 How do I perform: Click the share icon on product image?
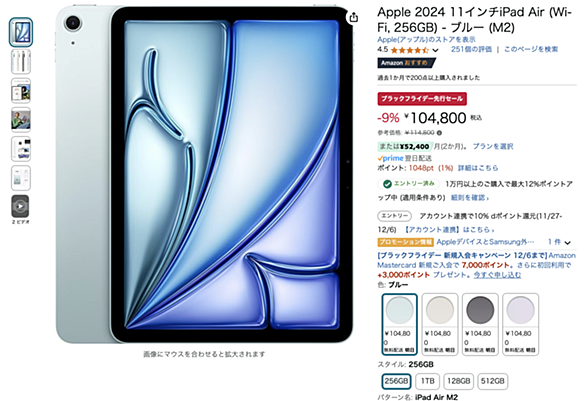click(x=354, y=17)
